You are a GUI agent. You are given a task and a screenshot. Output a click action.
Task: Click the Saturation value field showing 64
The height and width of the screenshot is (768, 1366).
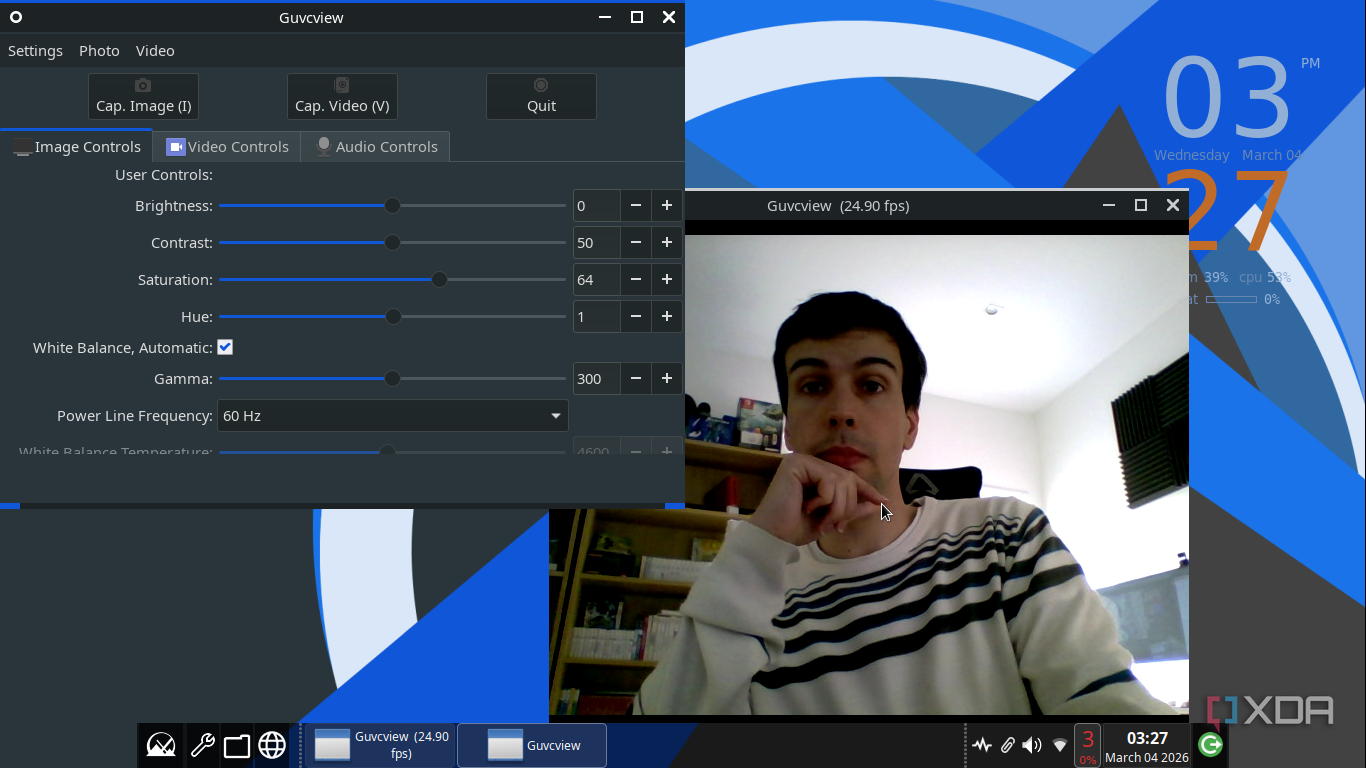pyautogui.click(x=597, y=280)
